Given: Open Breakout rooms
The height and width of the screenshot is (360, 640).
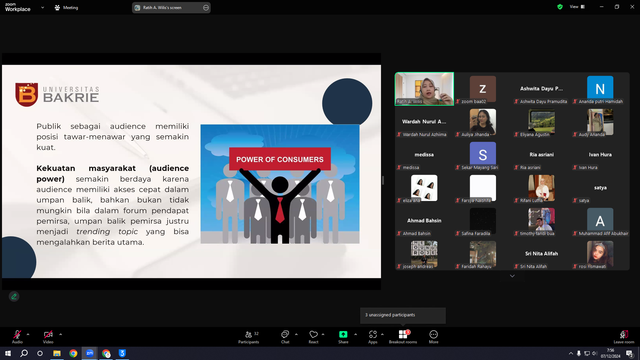Looking at the screenshot, I should point(403,337).
